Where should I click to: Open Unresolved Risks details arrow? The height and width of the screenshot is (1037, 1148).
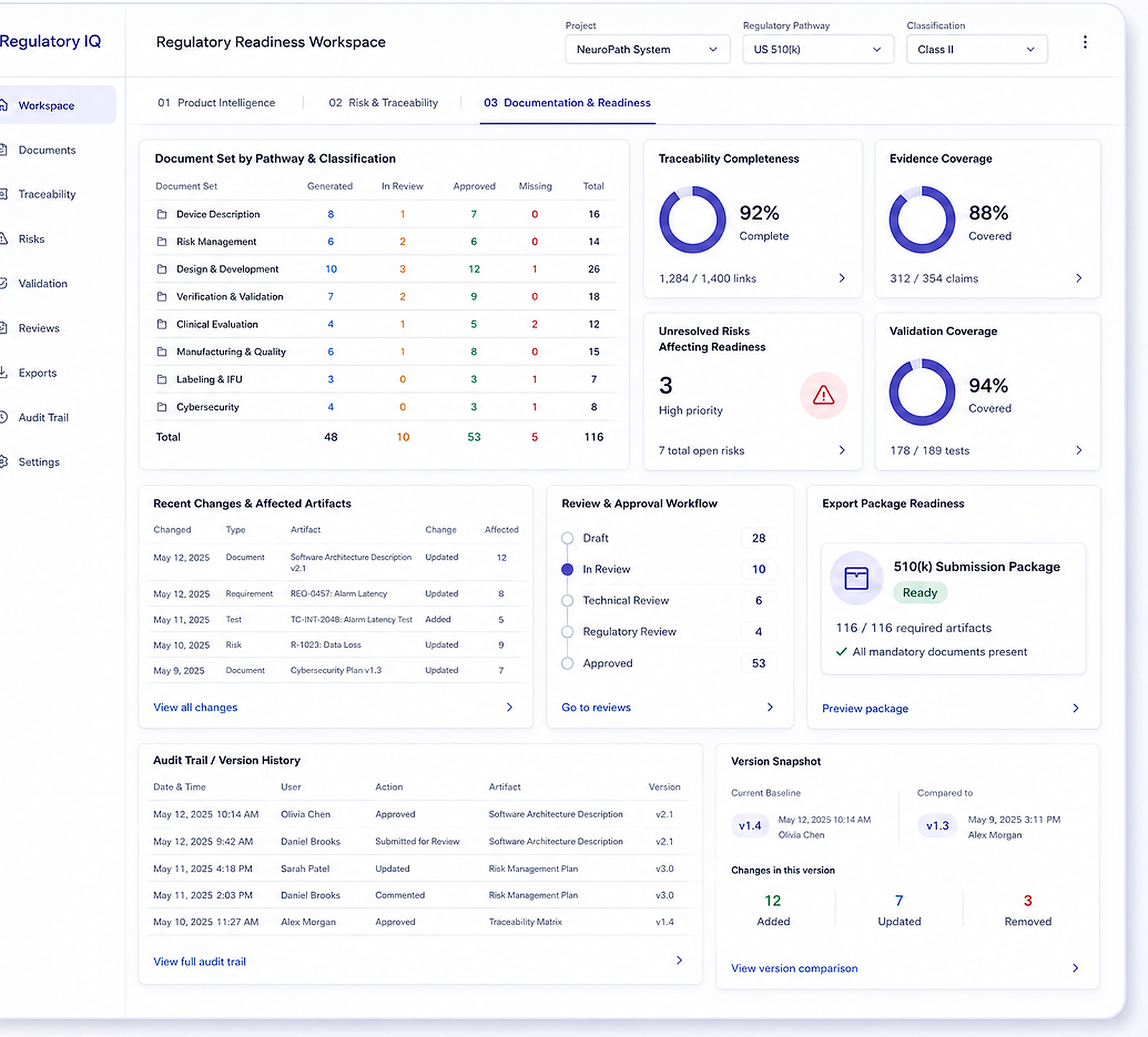(842, 451)
